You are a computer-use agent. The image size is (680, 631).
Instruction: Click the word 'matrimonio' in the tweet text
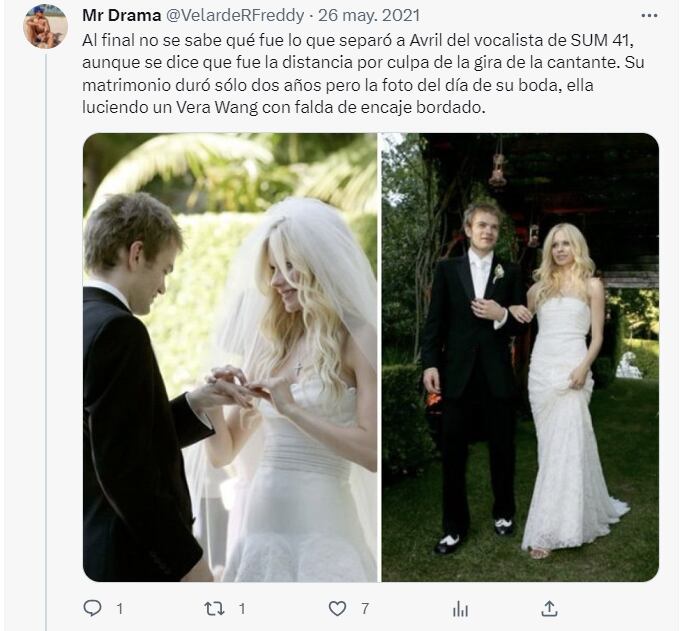click(123, 85)
